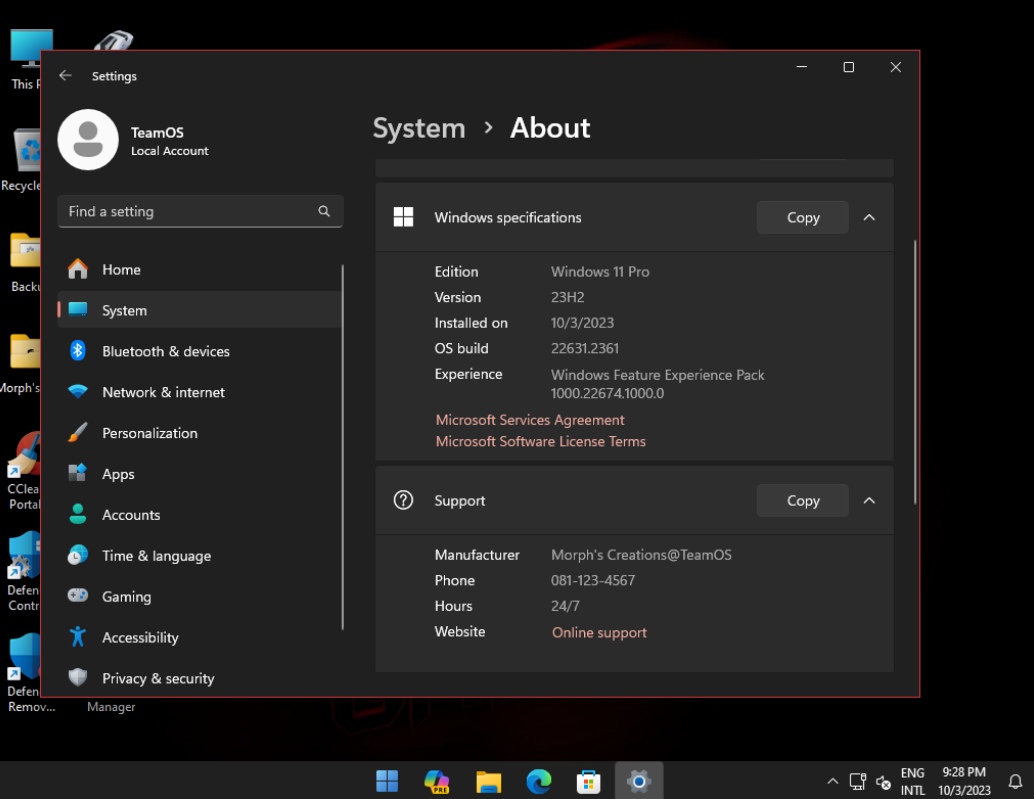Viewport: 1034px width, 799px height.
Task: Open the TeamOS account avatar
Action: click(x=88, y=140)
